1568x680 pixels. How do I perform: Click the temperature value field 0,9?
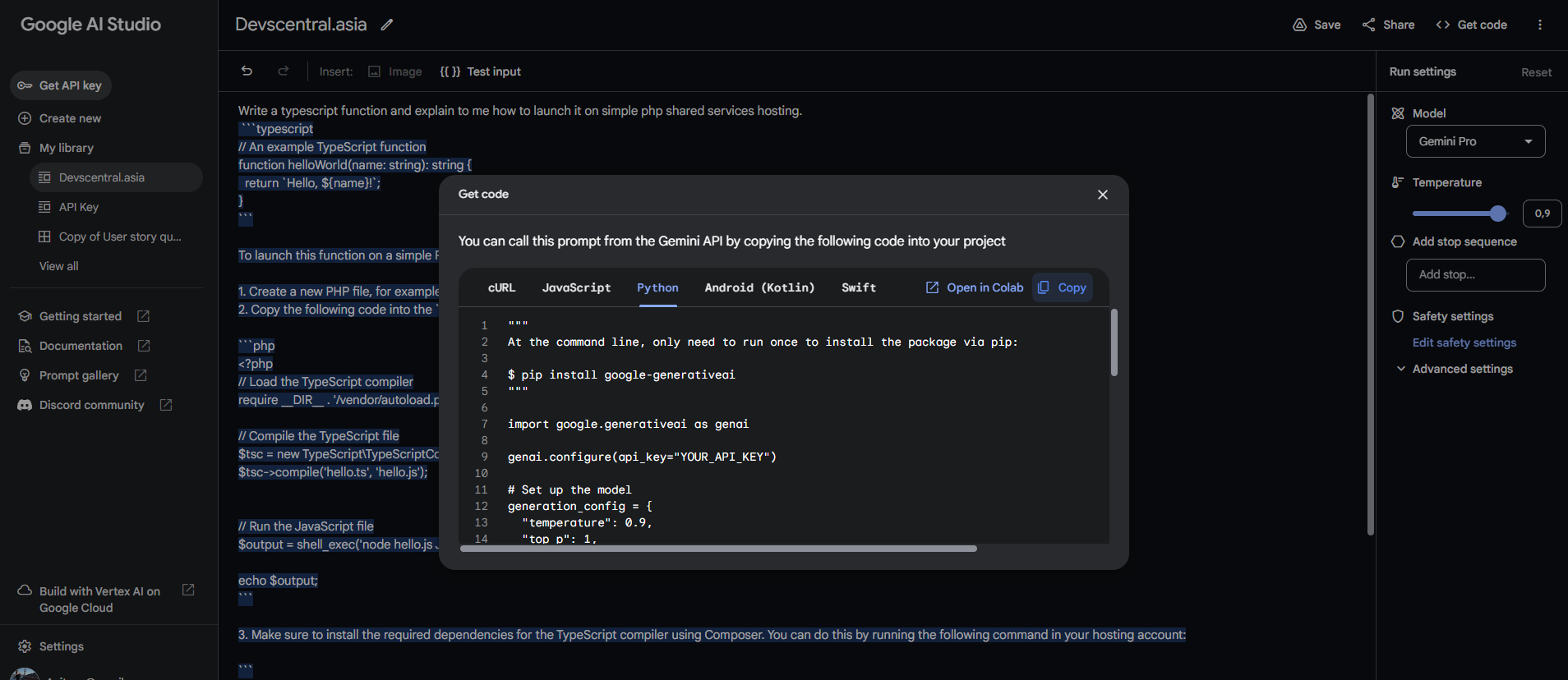pyautogui.click(x=1542, y=214)
